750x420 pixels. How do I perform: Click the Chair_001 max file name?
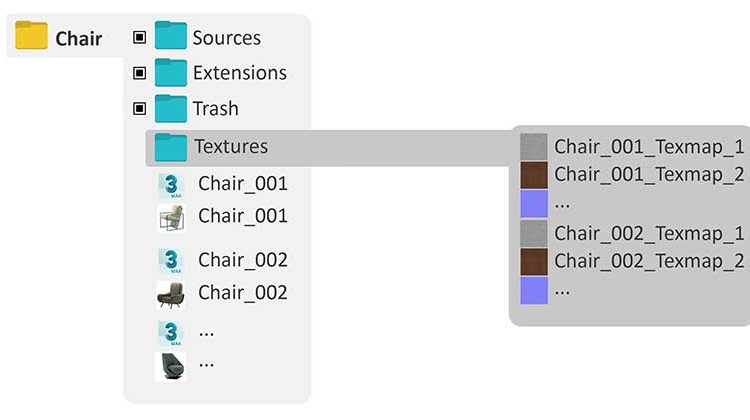[243, 184]
